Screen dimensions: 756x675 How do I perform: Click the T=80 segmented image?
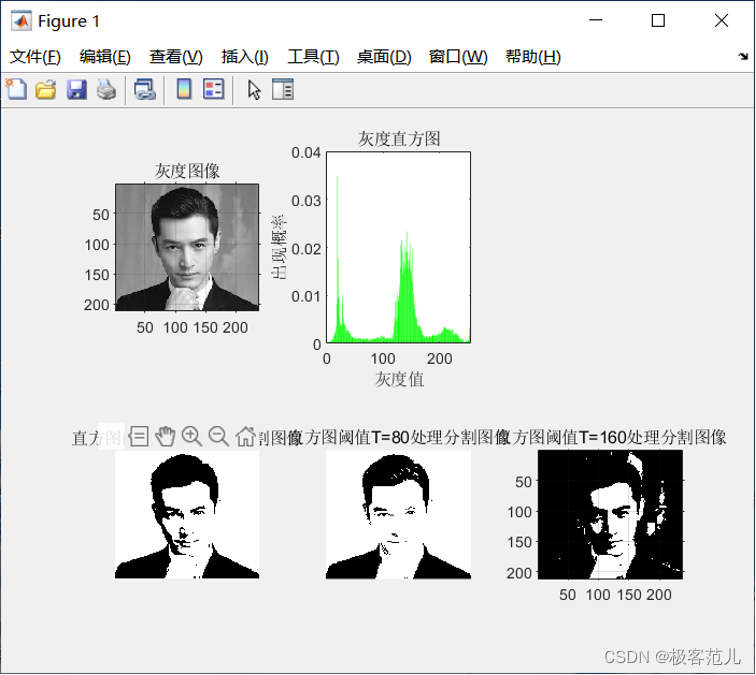coord(398,514)
